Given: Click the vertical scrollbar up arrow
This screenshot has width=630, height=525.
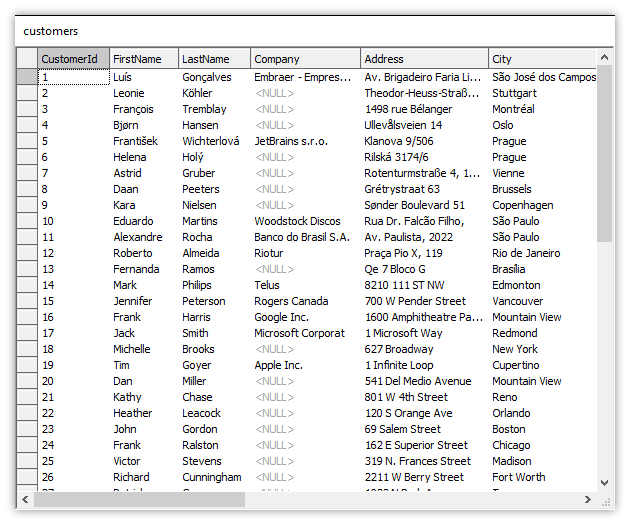Looking at the screenshot, I should [x=604, y=58].
